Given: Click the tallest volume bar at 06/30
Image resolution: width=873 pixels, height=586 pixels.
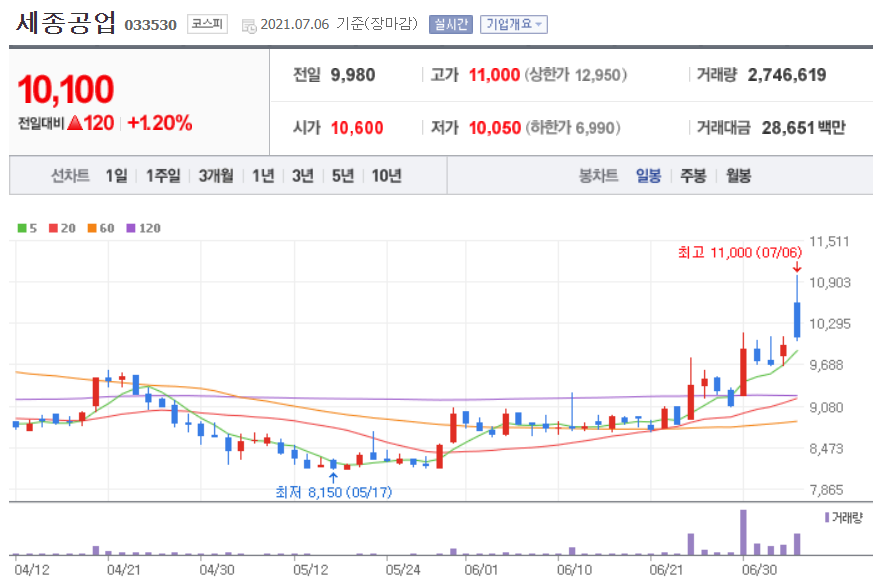Looking at the screenshot, I should pyautogui.click(x=743, y=532).
